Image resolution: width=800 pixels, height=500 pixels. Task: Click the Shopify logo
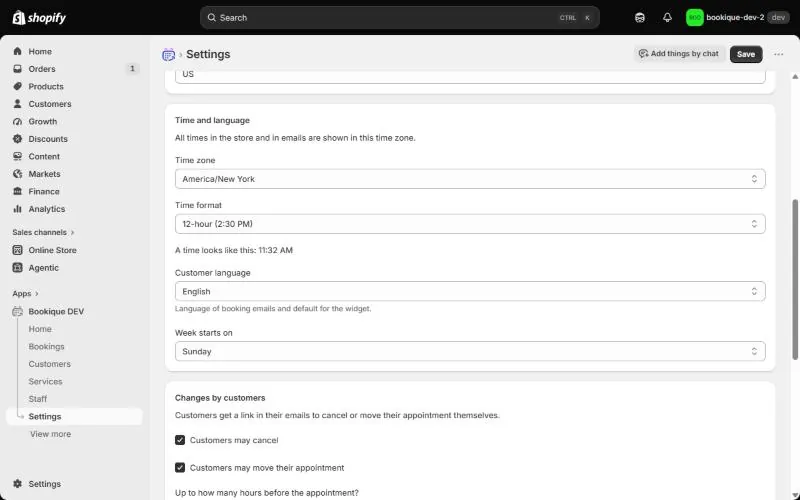point(39,18)
